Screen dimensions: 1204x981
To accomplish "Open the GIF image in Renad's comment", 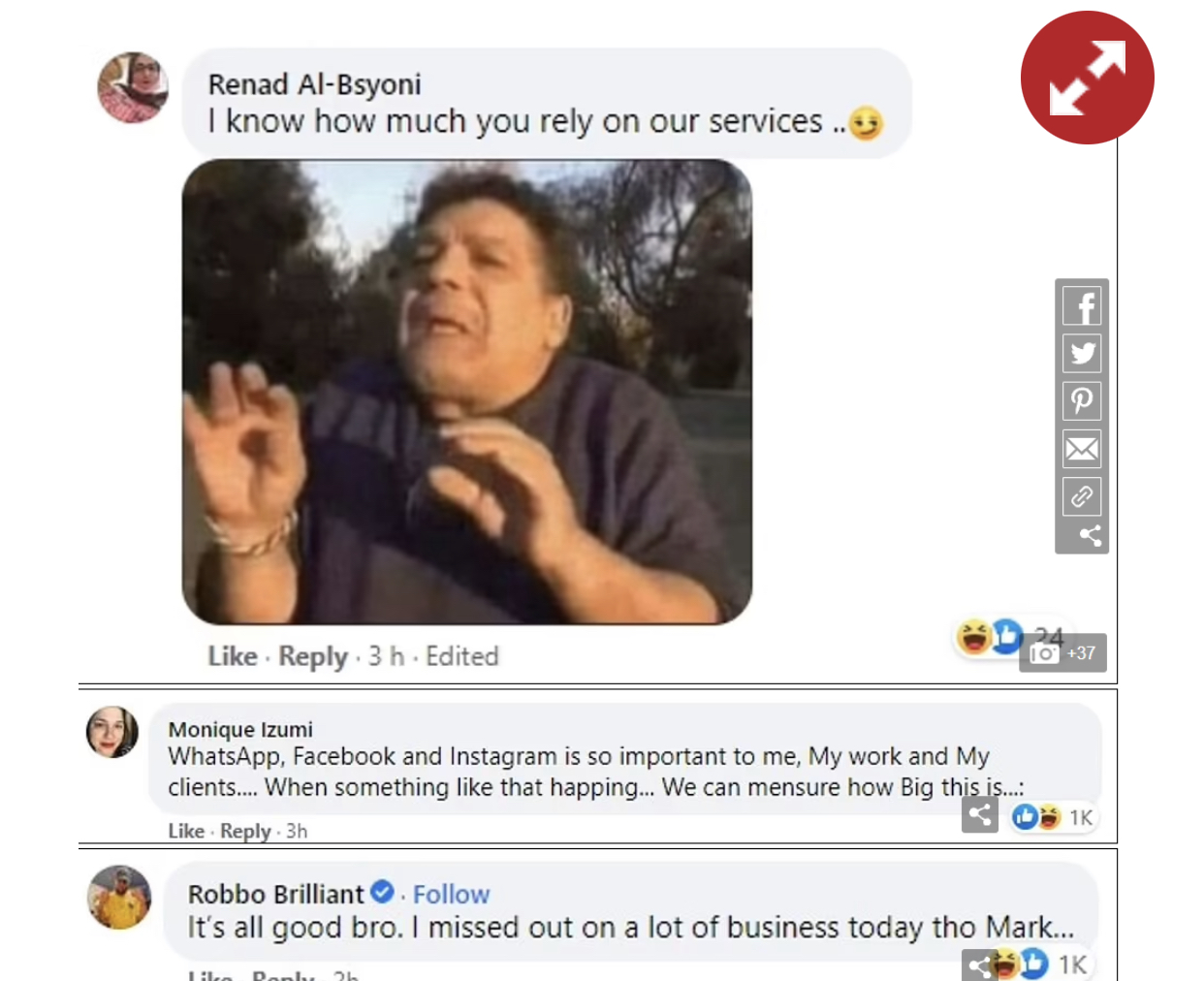I will (467, 392).
